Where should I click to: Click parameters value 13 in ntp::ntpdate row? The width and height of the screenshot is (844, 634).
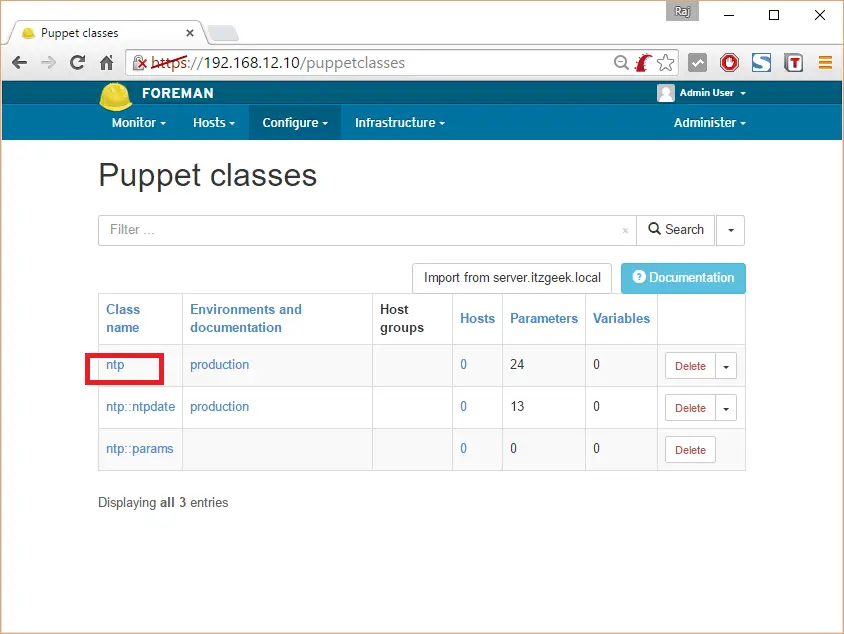517,407
